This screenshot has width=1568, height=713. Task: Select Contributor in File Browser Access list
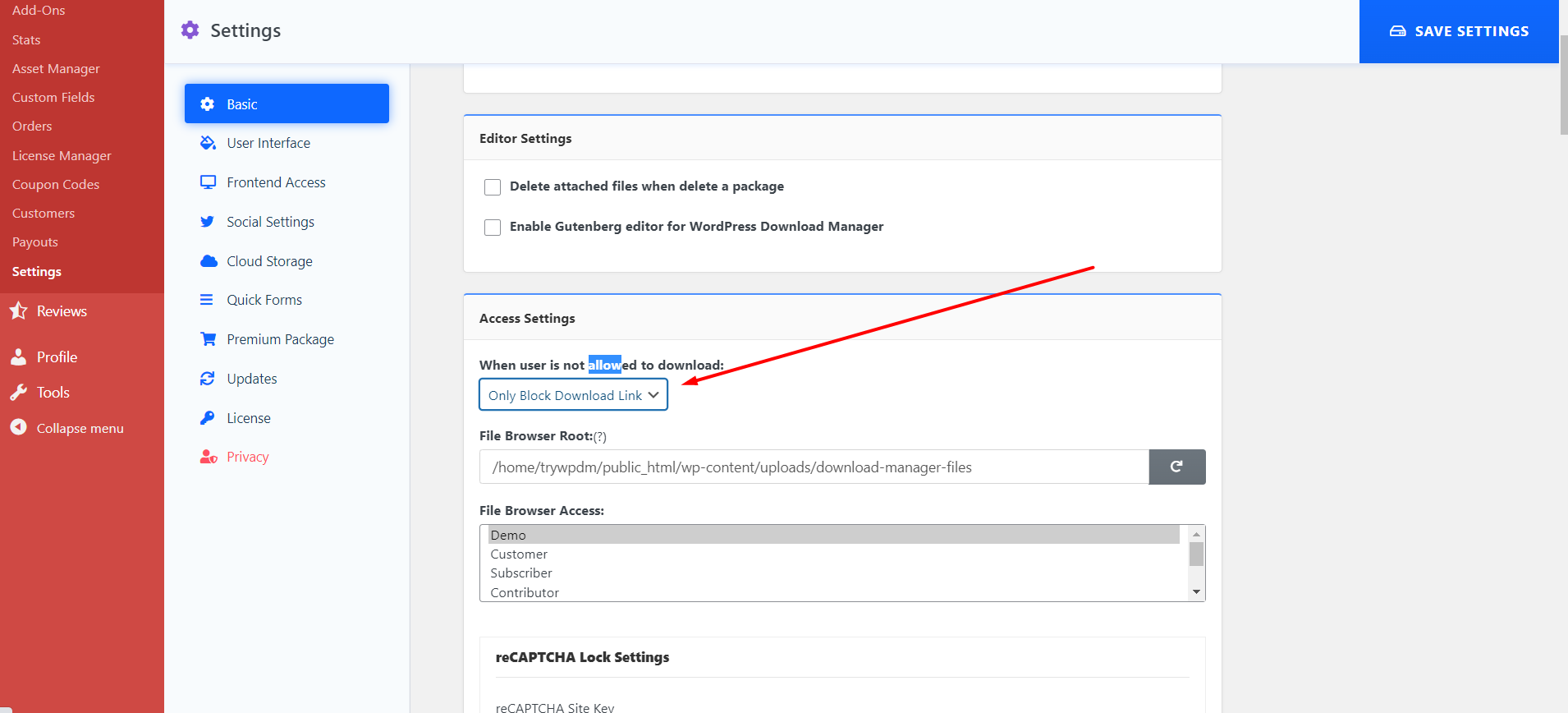833,592
